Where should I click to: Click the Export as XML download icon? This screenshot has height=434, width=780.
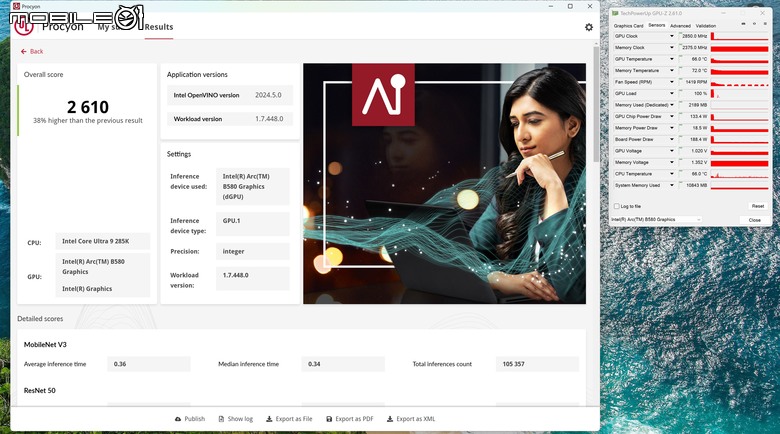[x=390, y=419]
